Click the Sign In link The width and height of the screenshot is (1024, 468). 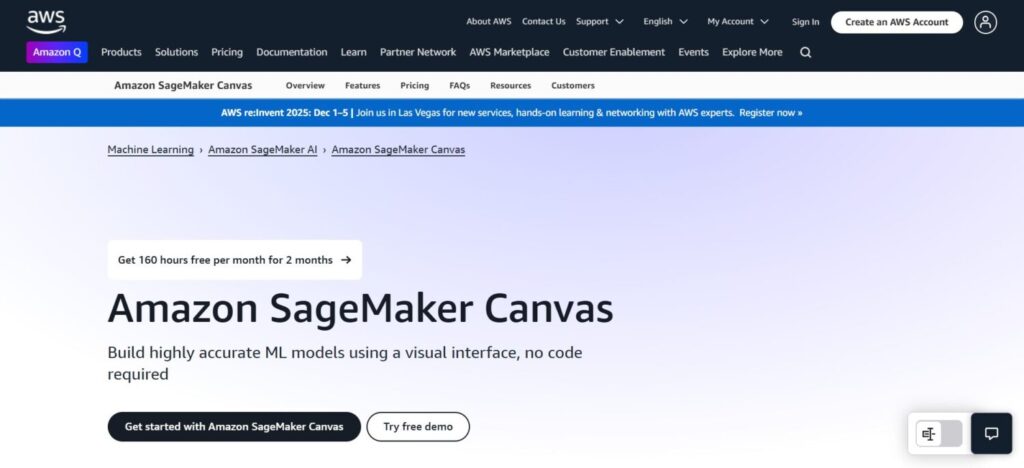[805, 22]
